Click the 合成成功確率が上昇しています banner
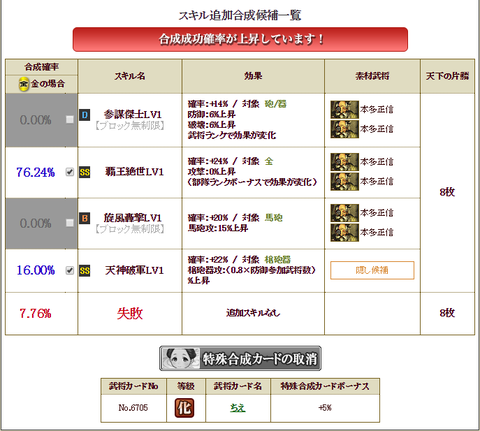 tap(240, 39)
